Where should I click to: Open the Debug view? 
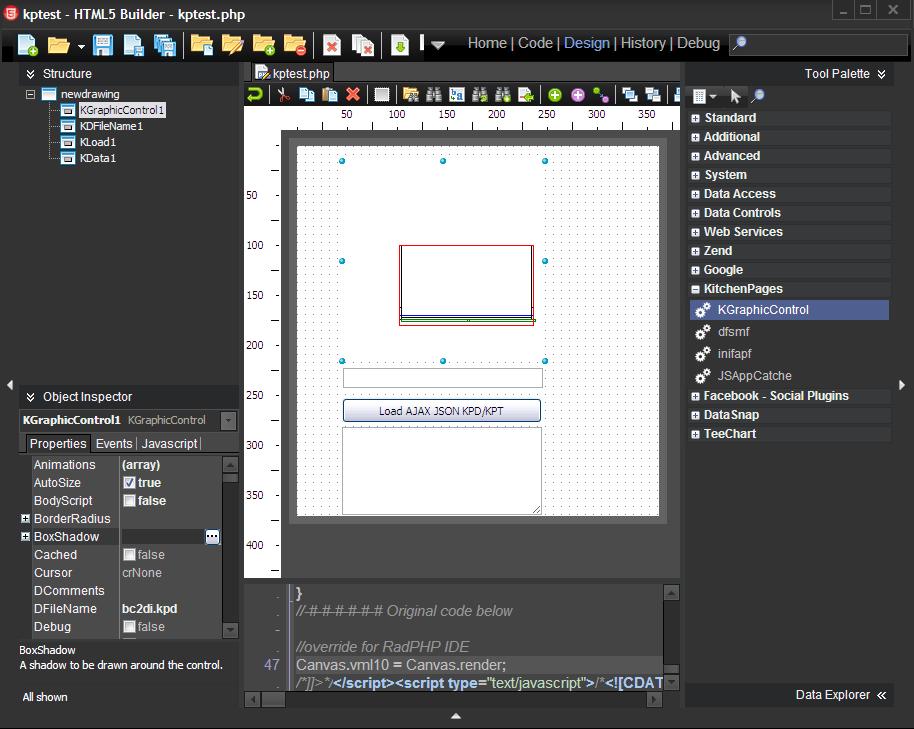tap(698, 43)
